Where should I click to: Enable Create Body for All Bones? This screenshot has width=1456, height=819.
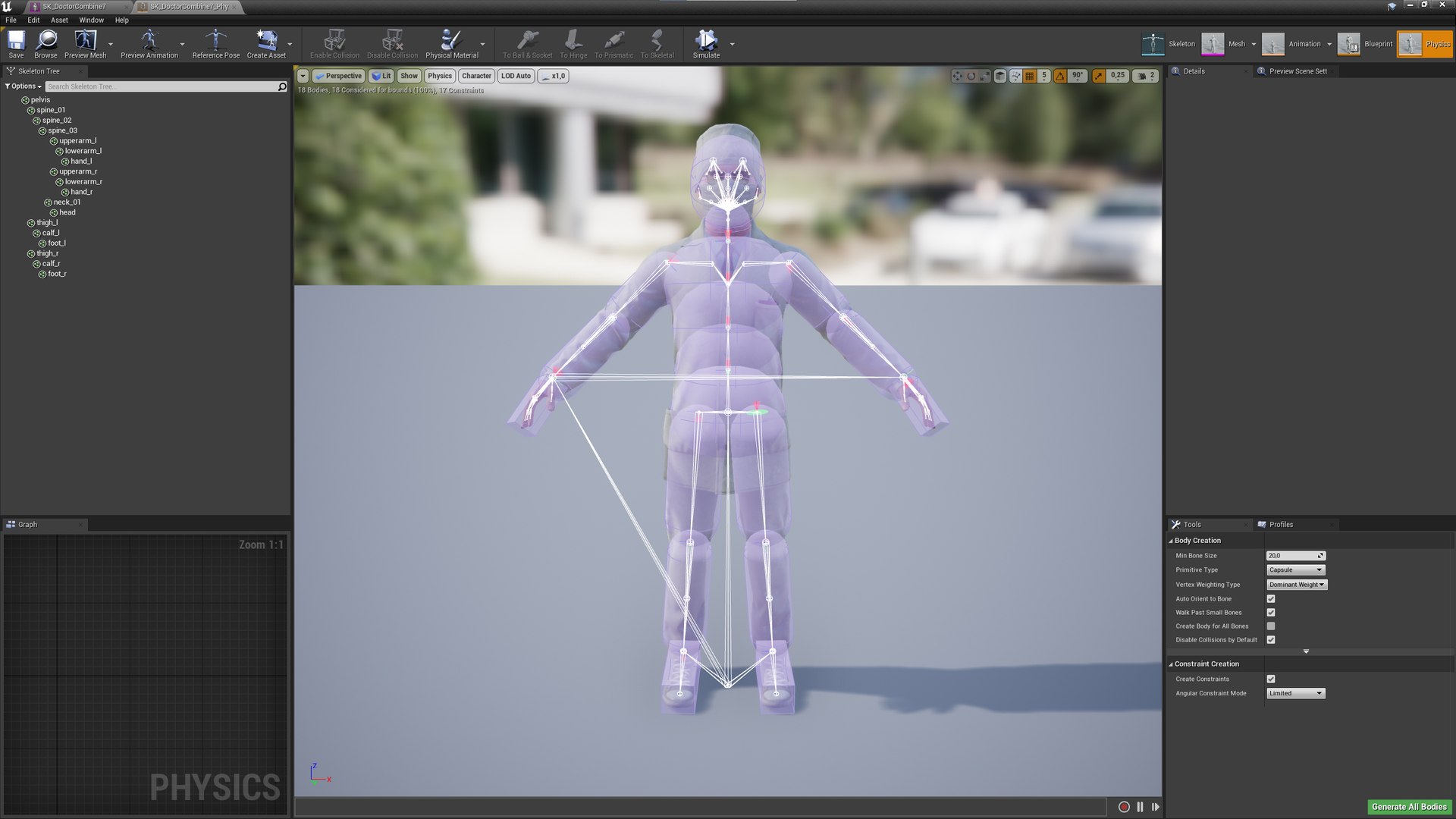tap(1271, 626)
